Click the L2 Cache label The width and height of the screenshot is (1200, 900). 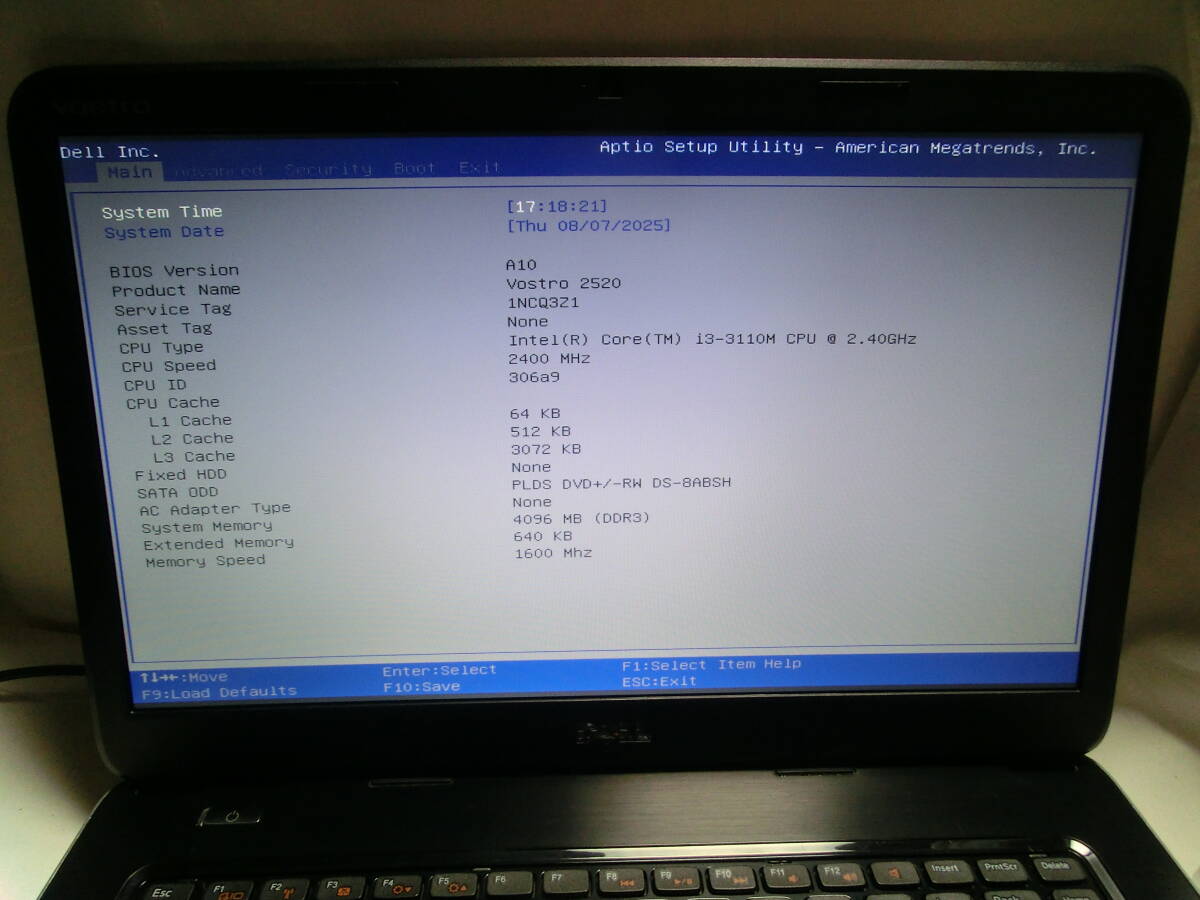click(192, 439)
